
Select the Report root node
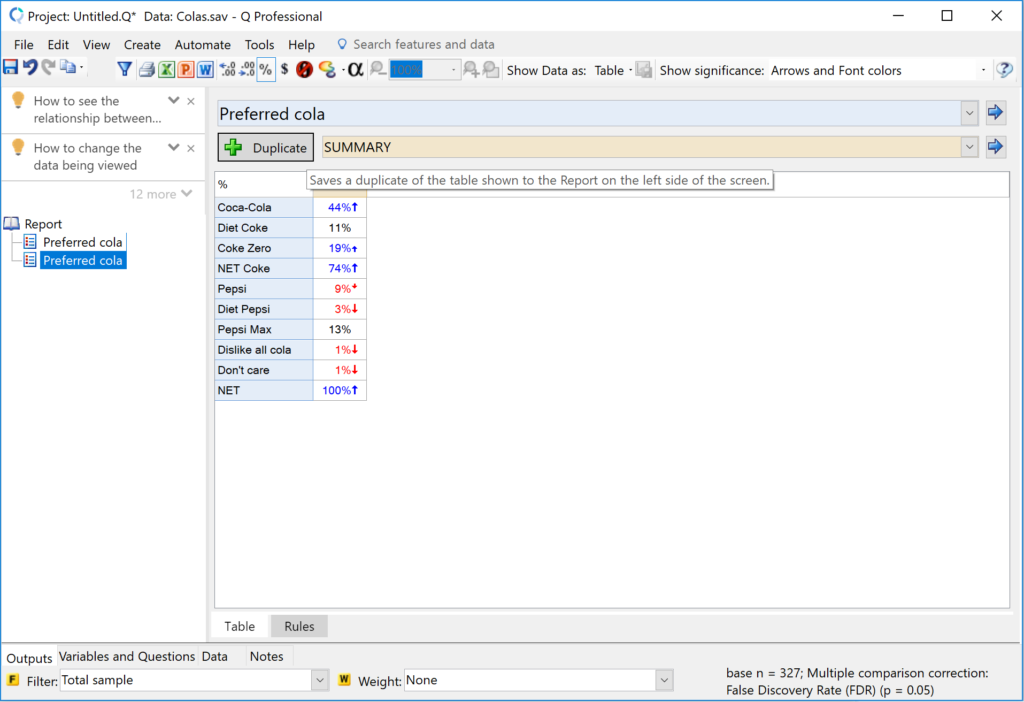coord(43,224)
